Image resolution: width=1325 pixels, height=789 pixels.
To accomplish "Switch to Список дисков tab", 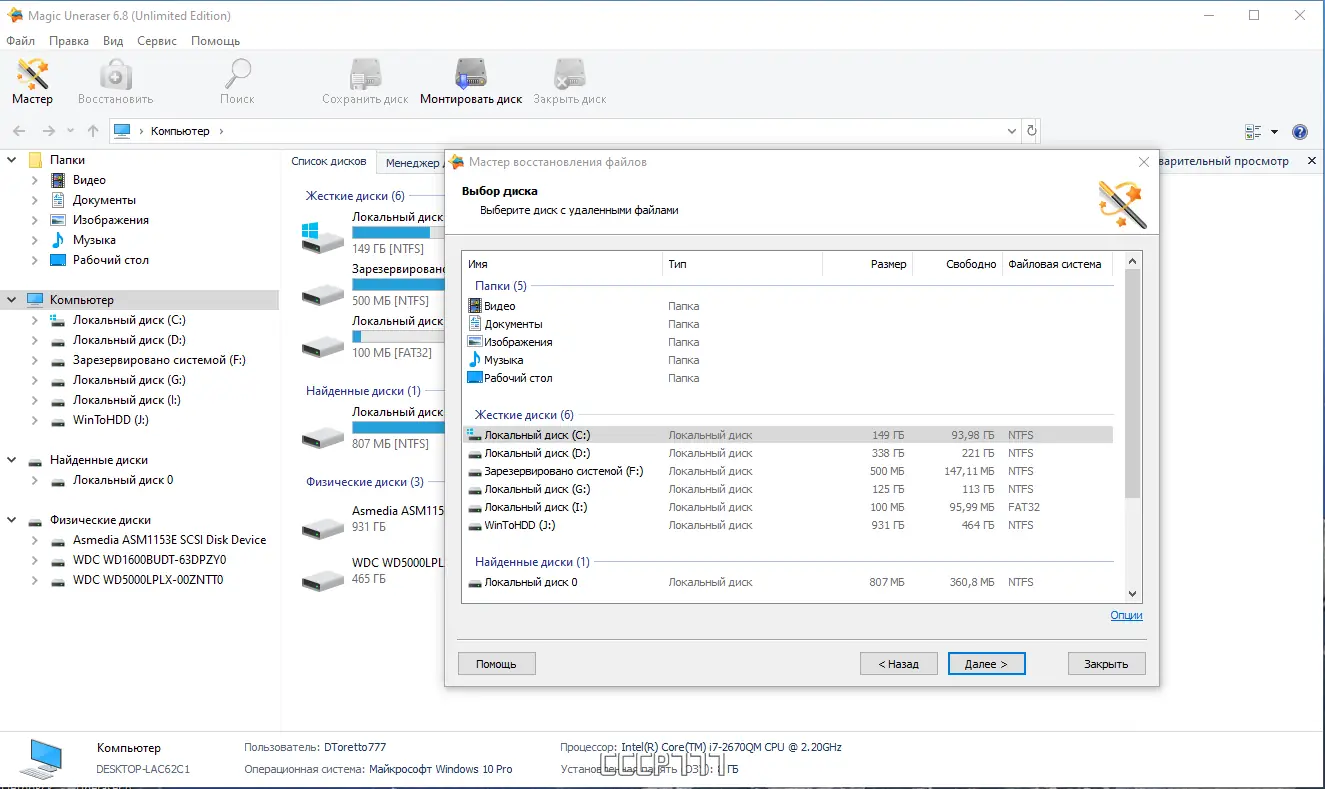I will pos(328,162).
